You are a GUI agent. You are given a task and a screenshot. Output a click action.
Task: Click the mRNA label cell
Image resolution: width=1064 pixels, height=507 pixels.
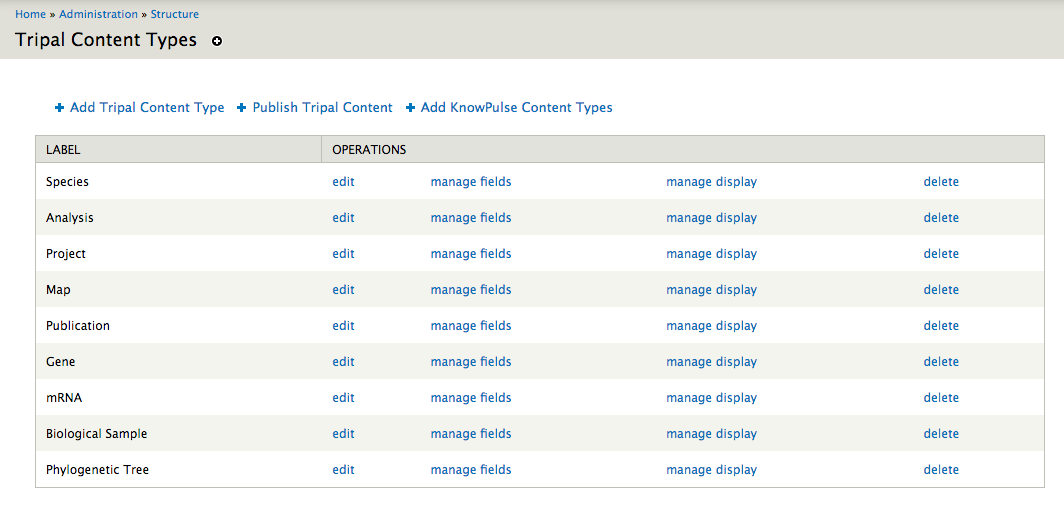point(178,398)
